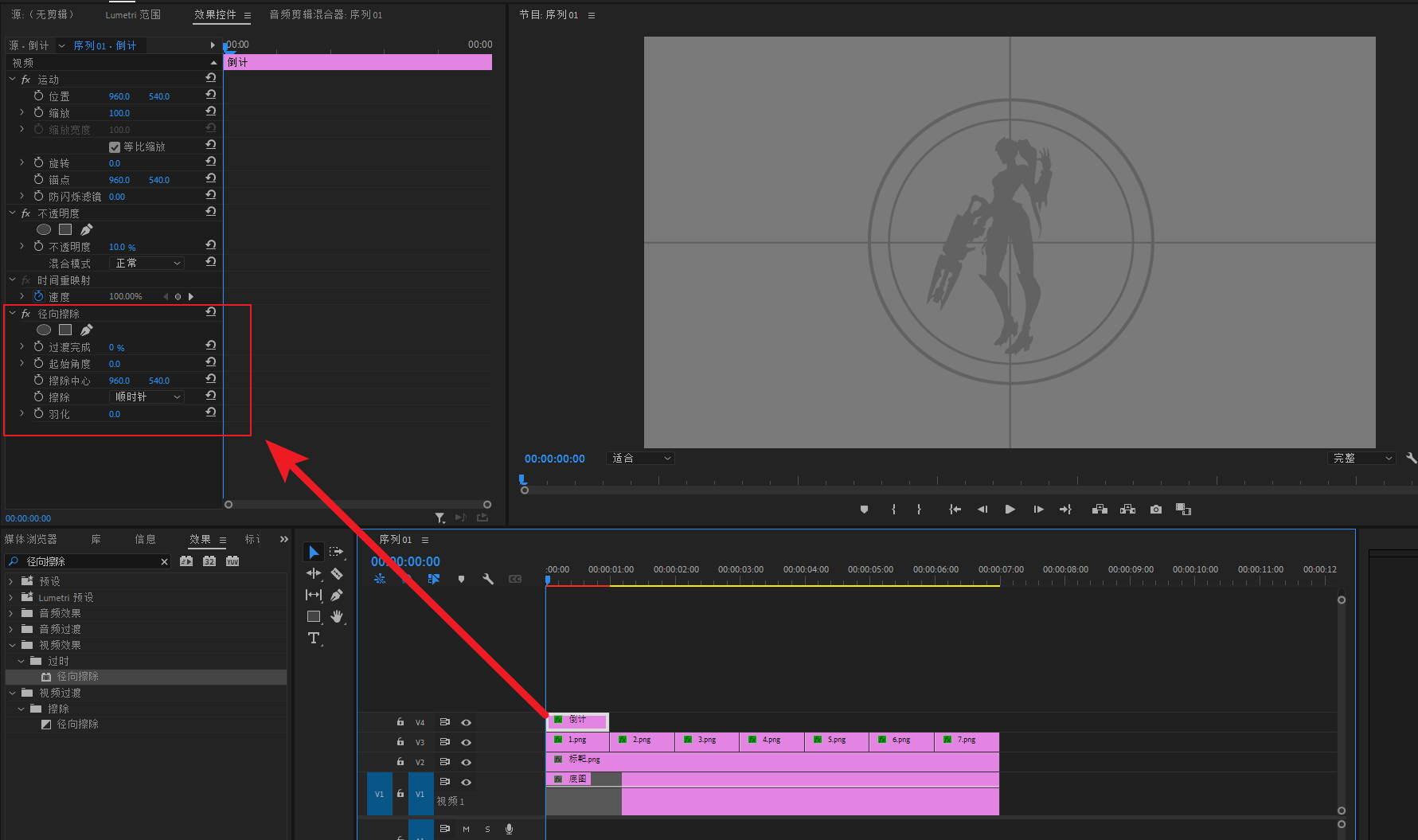The height and width of the screenshot is (840, 1418).
Task: Select the Type tool
Action: [x=314, y=638]
